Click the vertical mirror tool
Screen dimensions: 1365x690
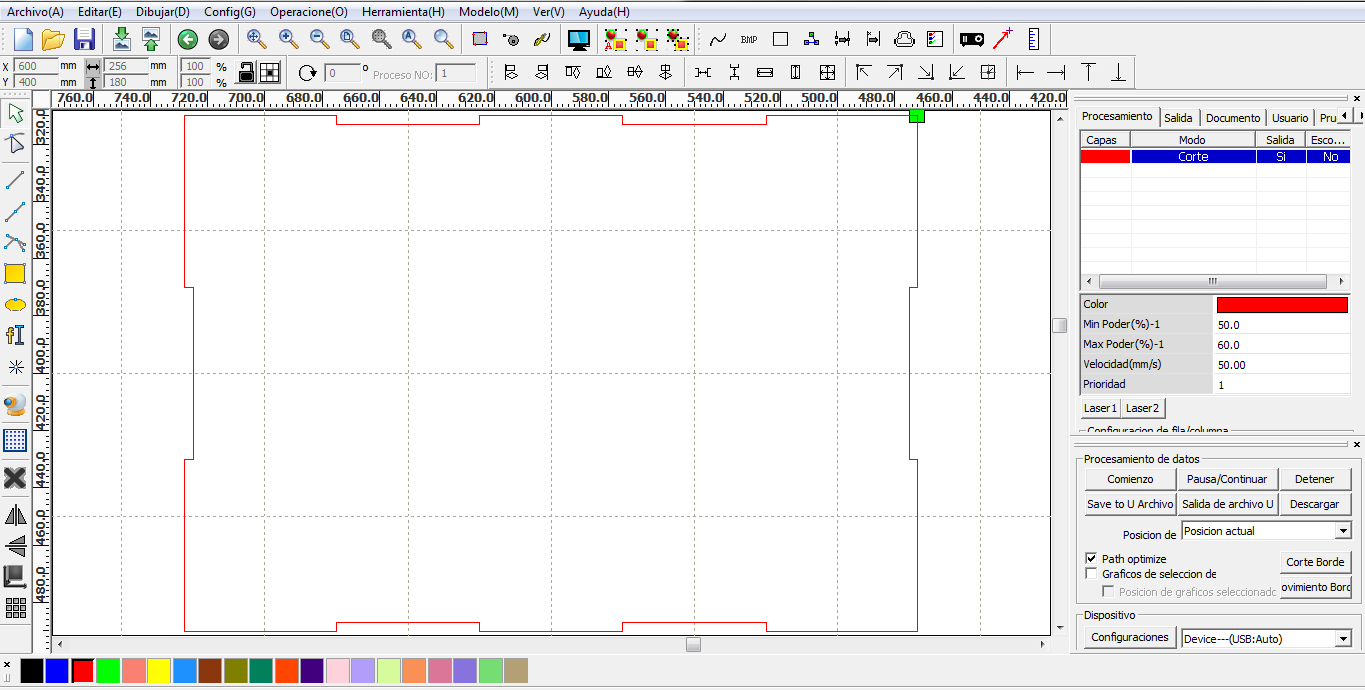(x=15, y=546)
